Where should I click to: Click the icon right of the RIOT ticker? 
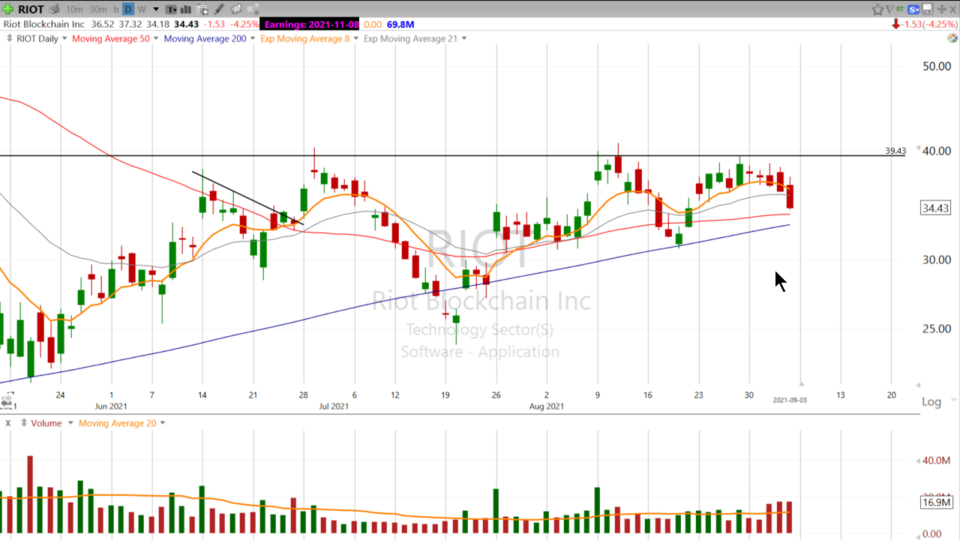point(54,9)
